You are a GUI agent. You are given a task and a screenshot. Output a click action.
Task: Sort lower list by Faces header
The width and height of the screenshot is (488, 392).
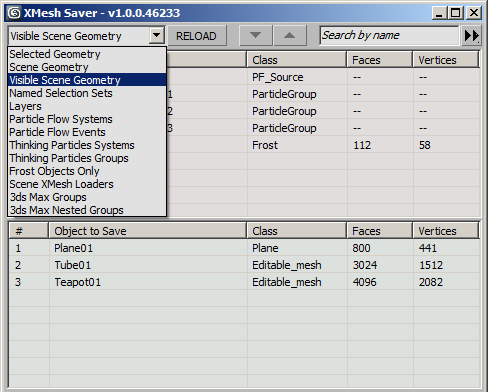click(x=380, y=231)
